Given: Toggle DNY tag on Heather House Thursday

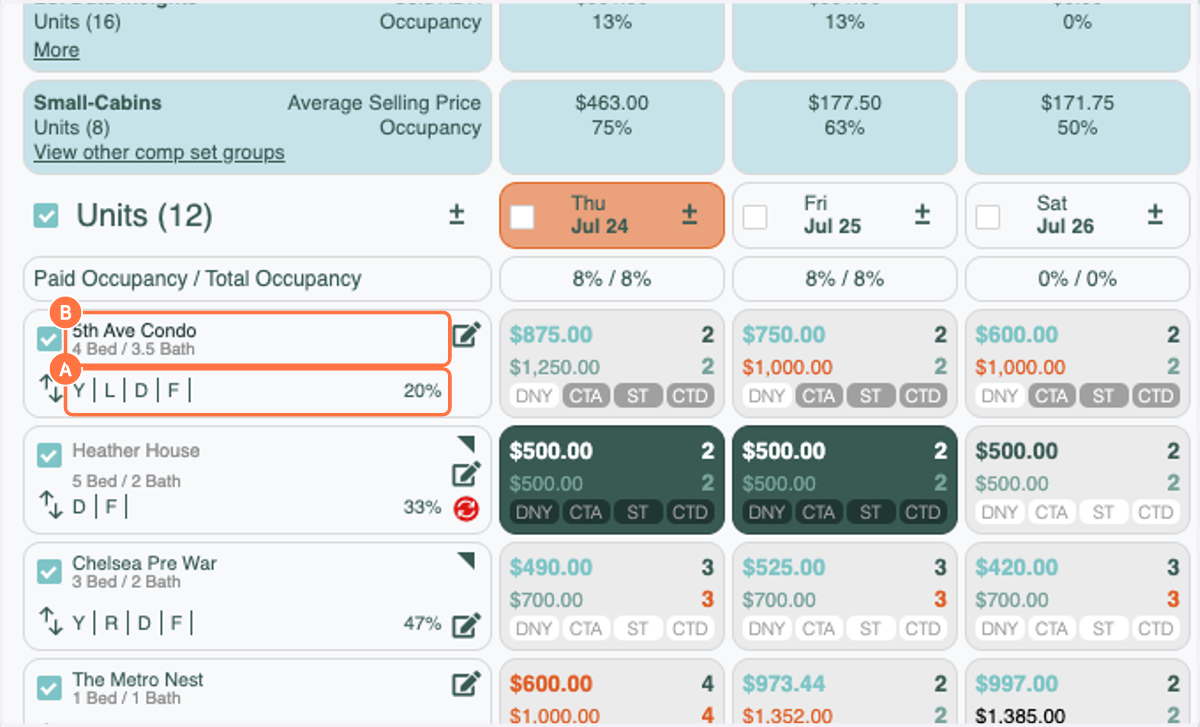Looking at the screenshot, I should point(534,513).
